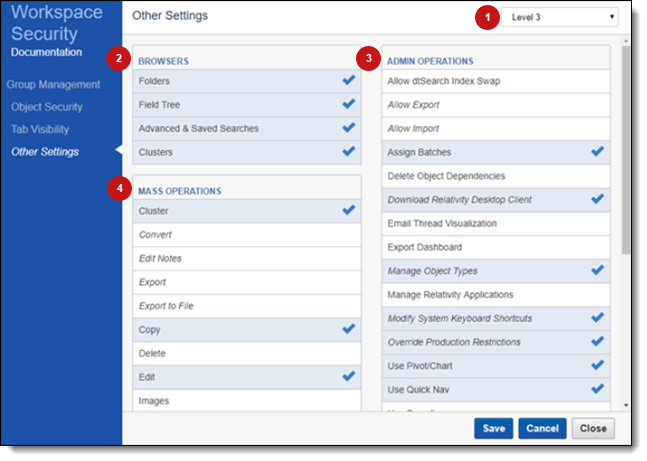Image resolution: width=647 pixels, height=461 pixels.
Task: Go to Object Security in sidebar
Action: [x=47, y=107]
